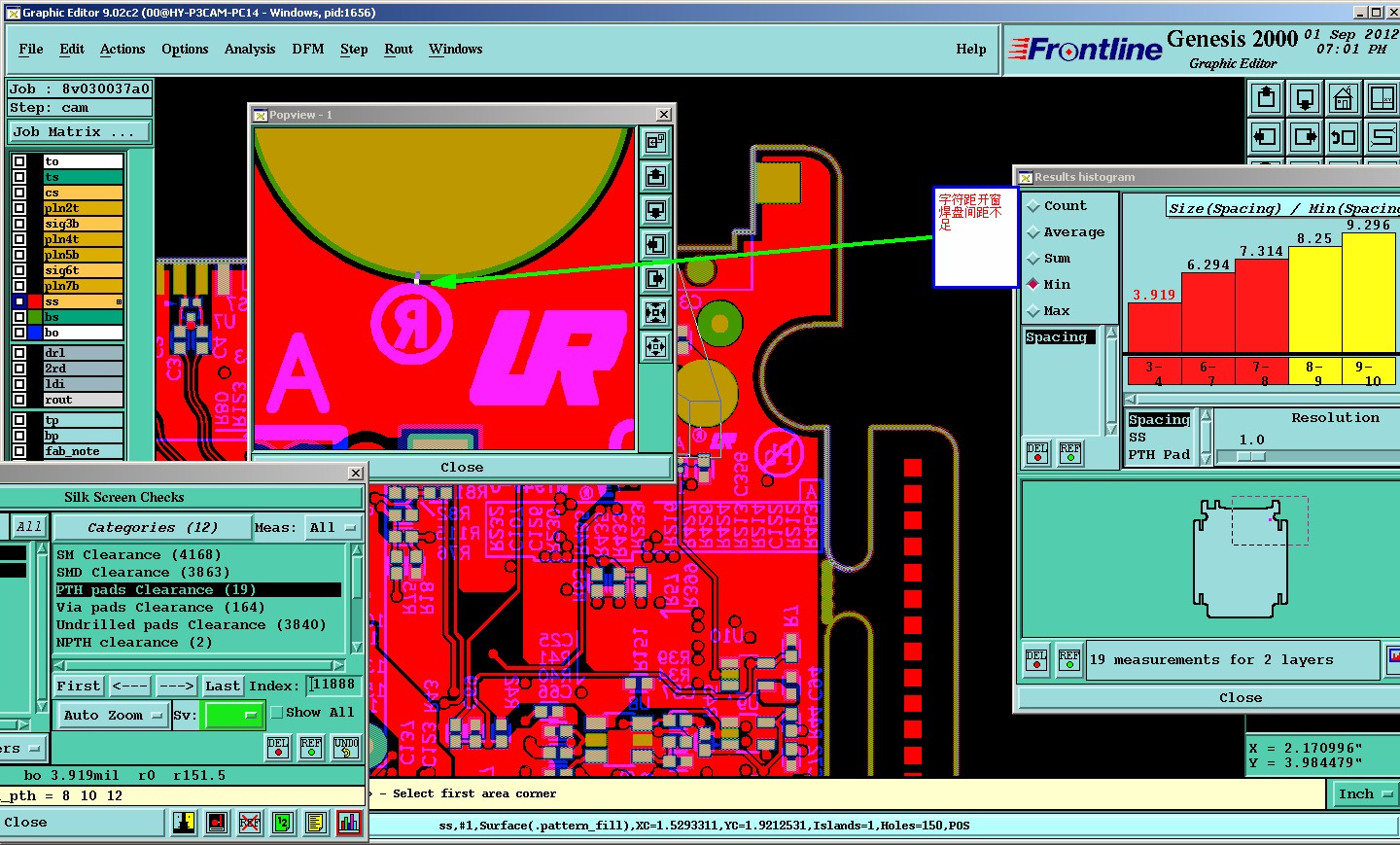
Task: Open the File menu
Action: coord(31,50)
